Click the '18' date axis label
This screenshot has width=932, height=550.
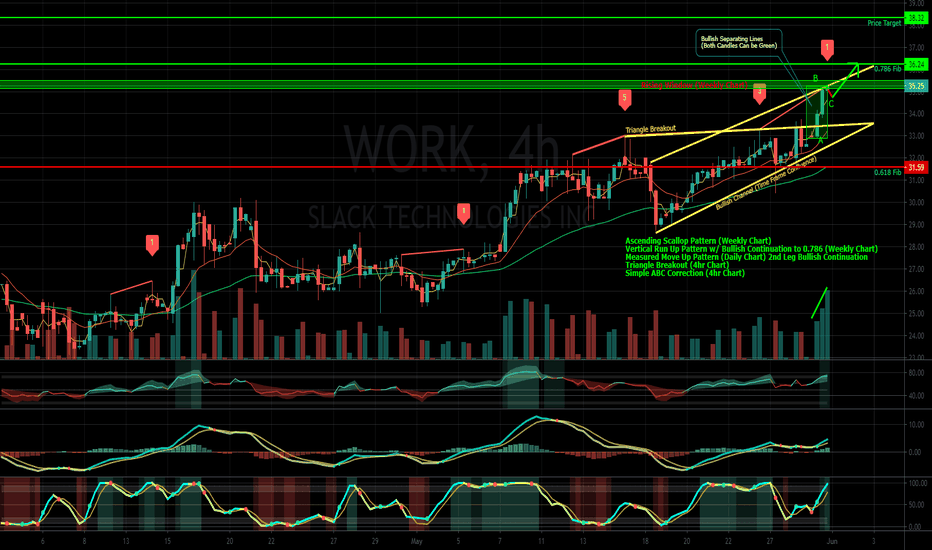[x=645, y=542]
